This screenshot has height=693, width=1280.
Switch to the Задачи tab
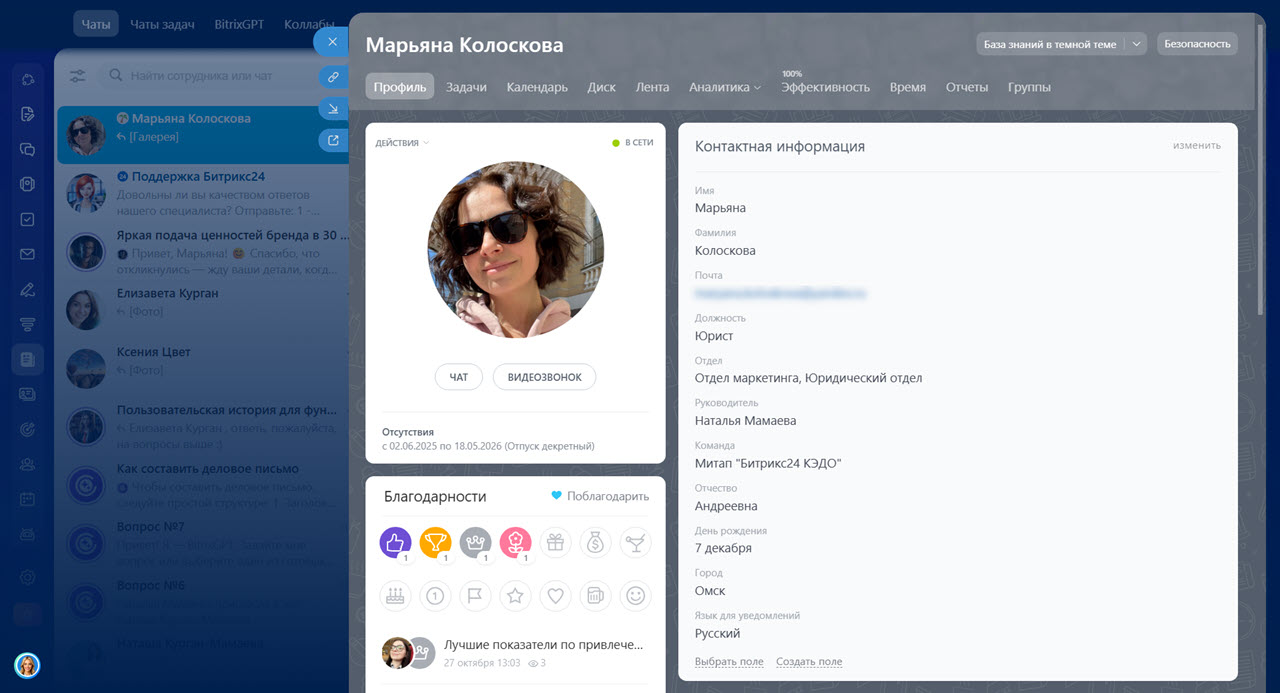click(466, 87)
